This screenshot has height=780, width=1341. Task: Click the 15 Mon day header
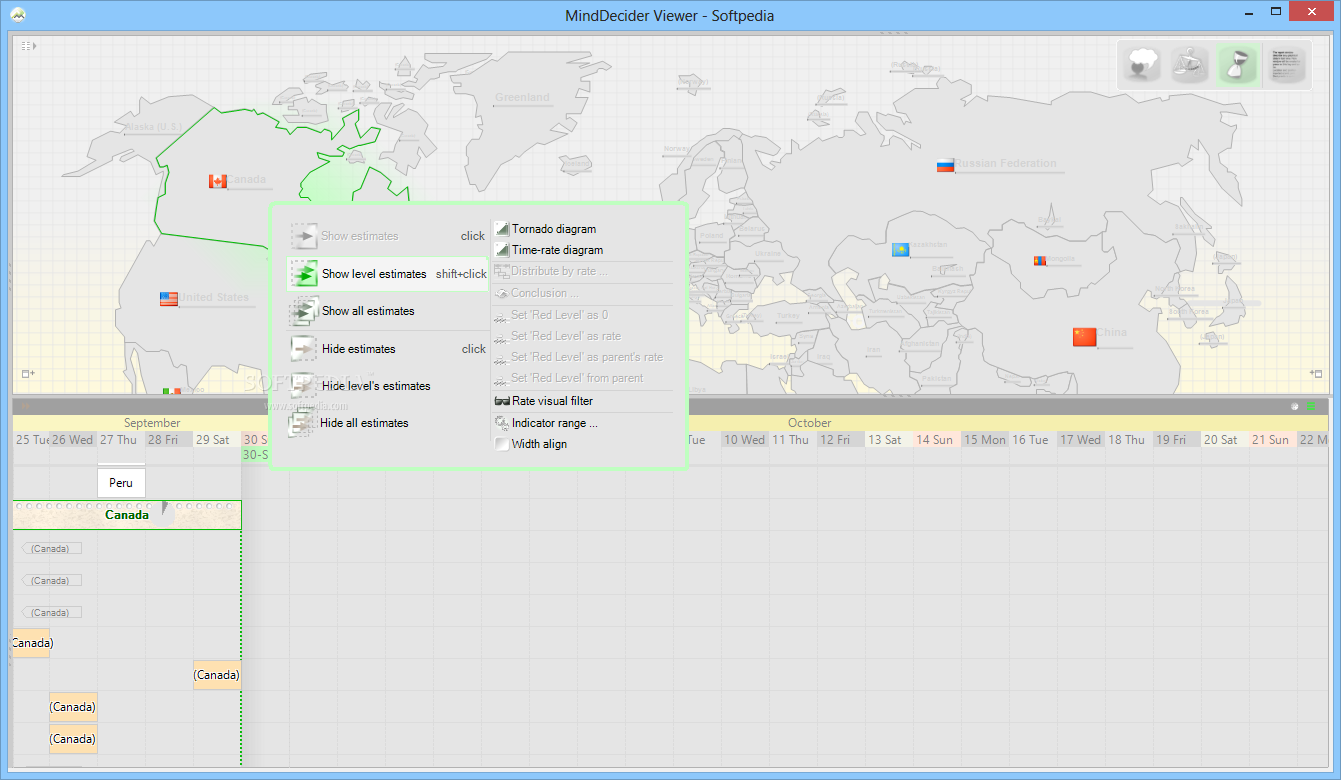985,440
